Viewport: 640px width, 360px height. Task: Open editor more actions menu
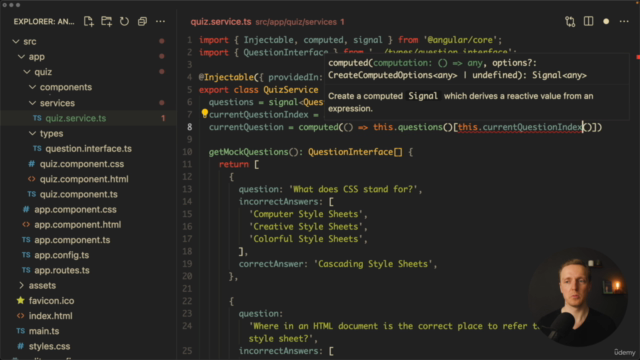624,21
